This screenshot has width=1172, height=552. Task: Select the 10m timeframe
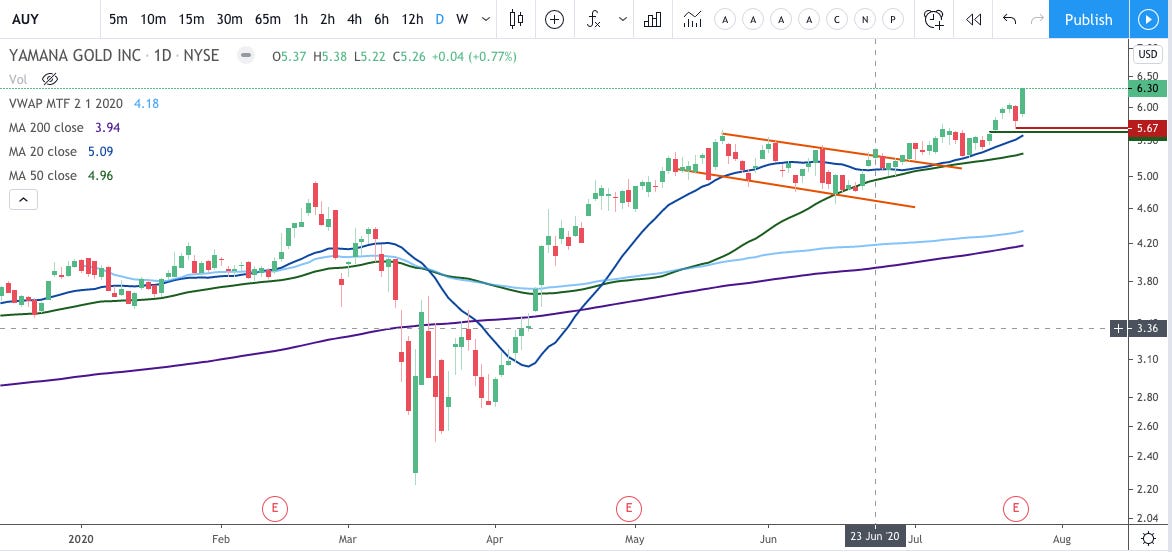(x=152, y=19)
